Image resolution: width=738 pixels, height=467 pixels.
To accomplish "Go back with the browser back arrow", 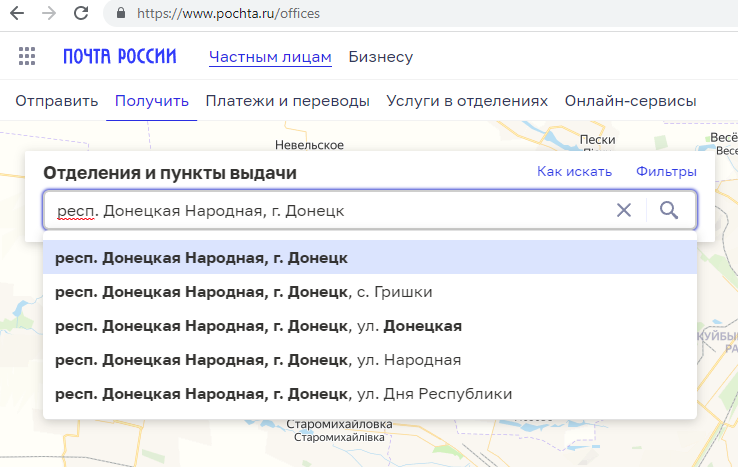I will [x=17, y=13].
